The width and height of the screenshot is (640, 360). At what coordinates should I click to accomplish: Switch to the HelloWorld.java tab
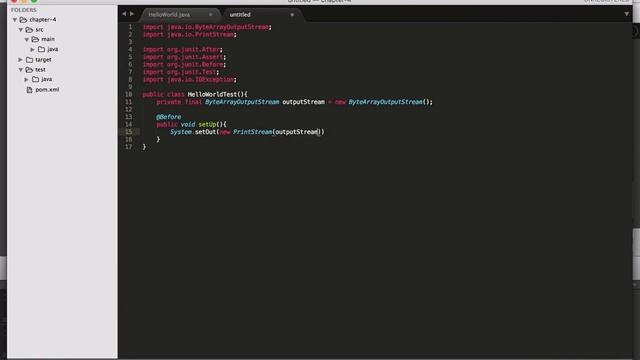tap(169, 15)
